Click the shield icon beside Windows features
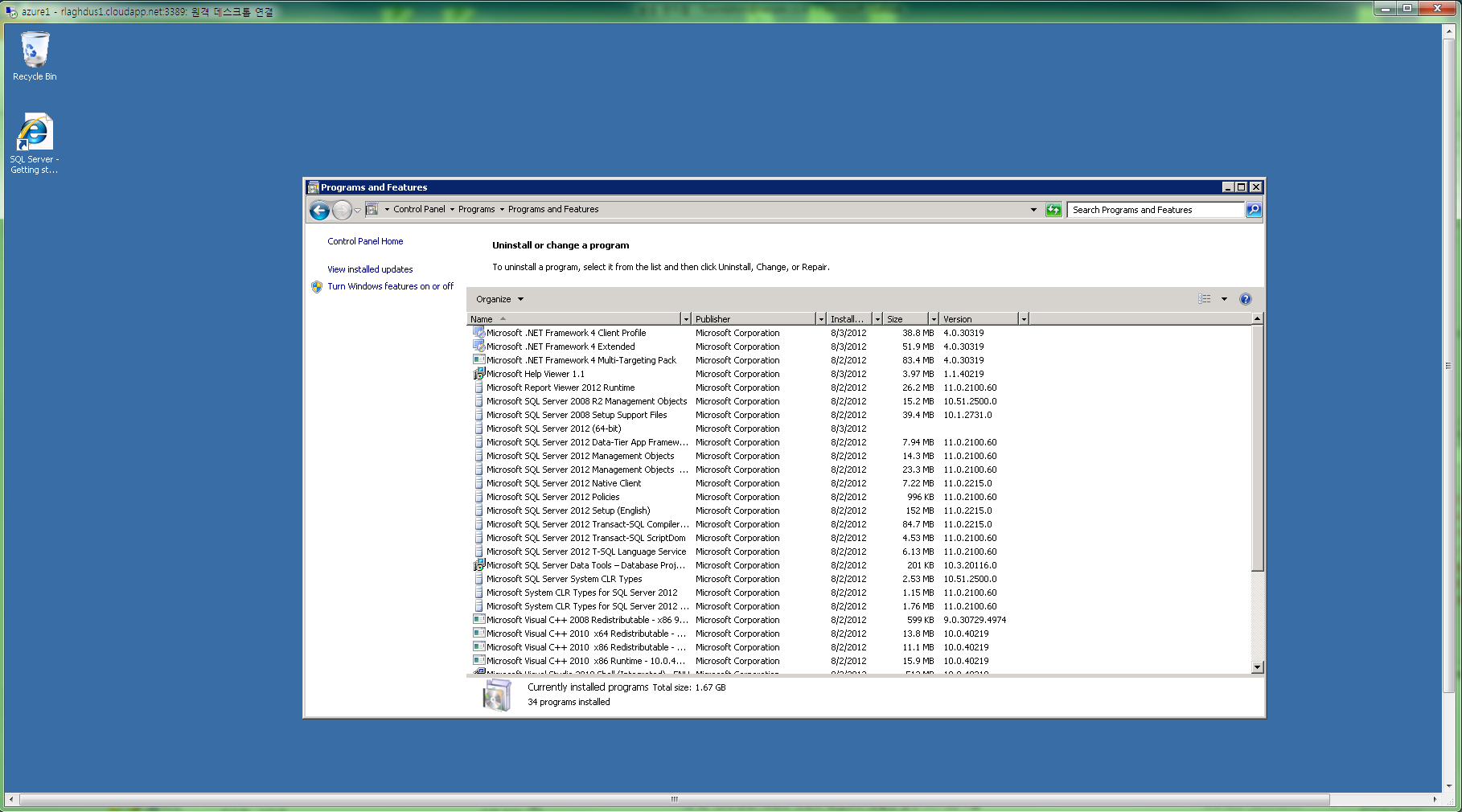The height and width of the screenshot is (812, 1462). [x=317, y=286]
